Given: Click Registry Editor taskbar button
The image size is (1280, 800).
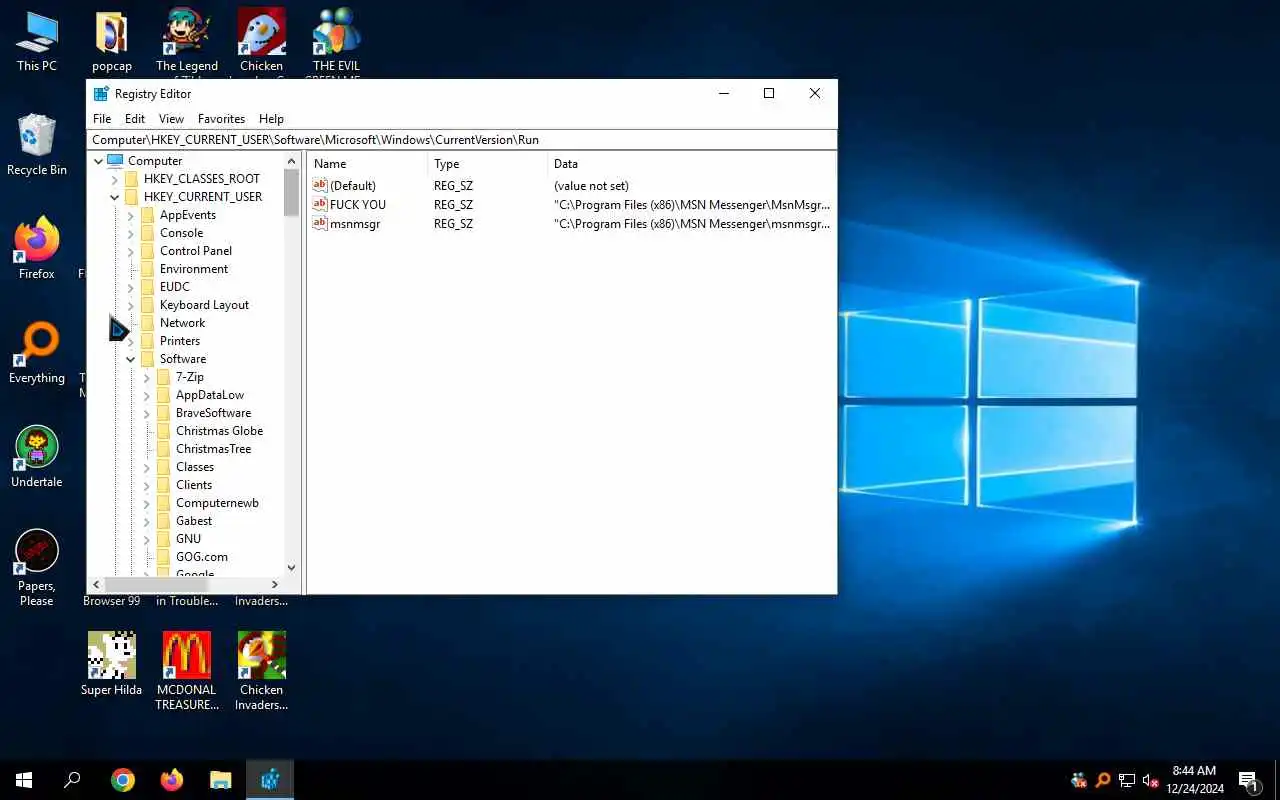Looking at the screenshot, I should coord(270,780).
